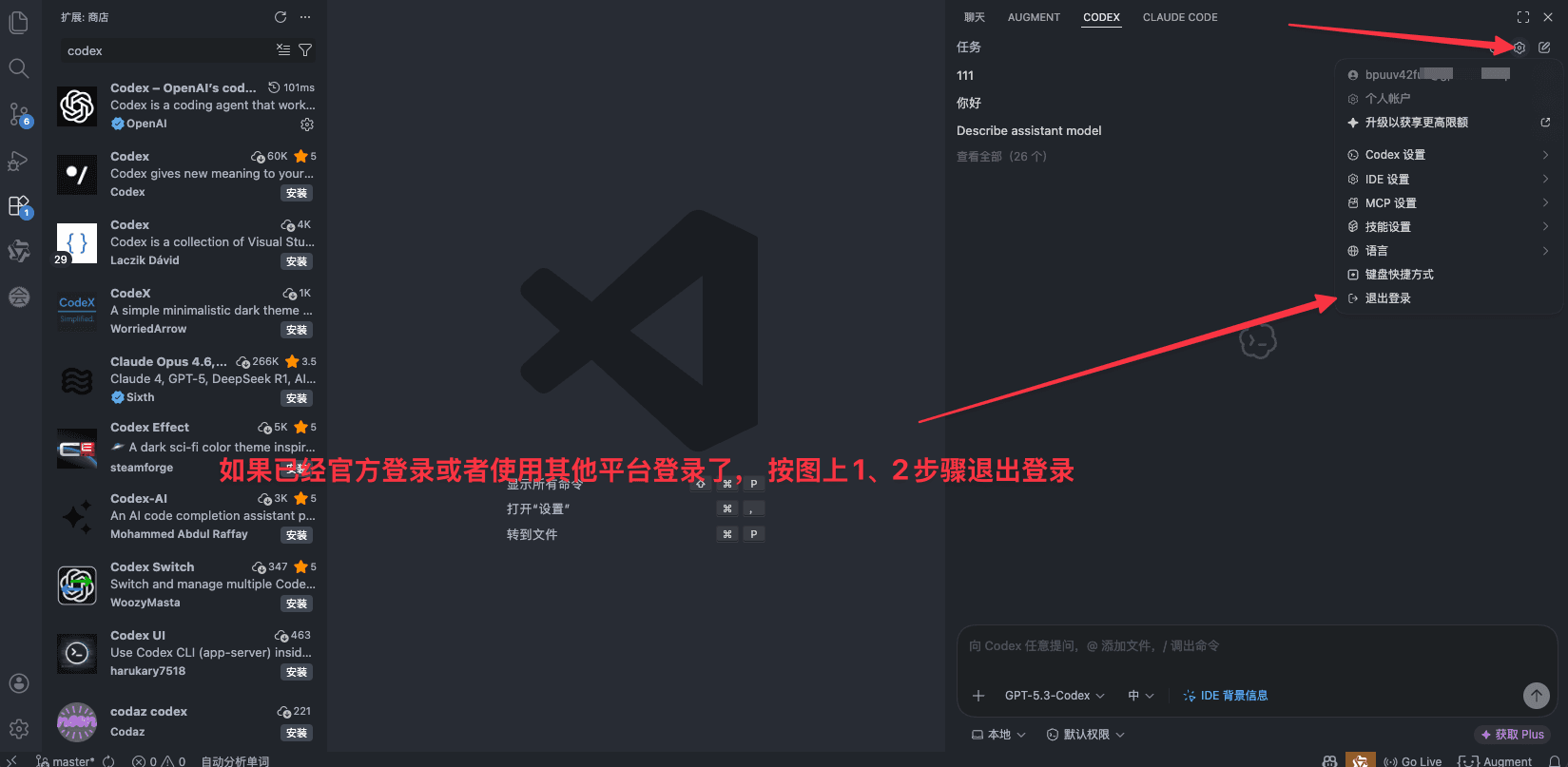Viewport: 1568px width, 767px height.
Task: Open Augment status bar item
Action: tap(1495, 761)
